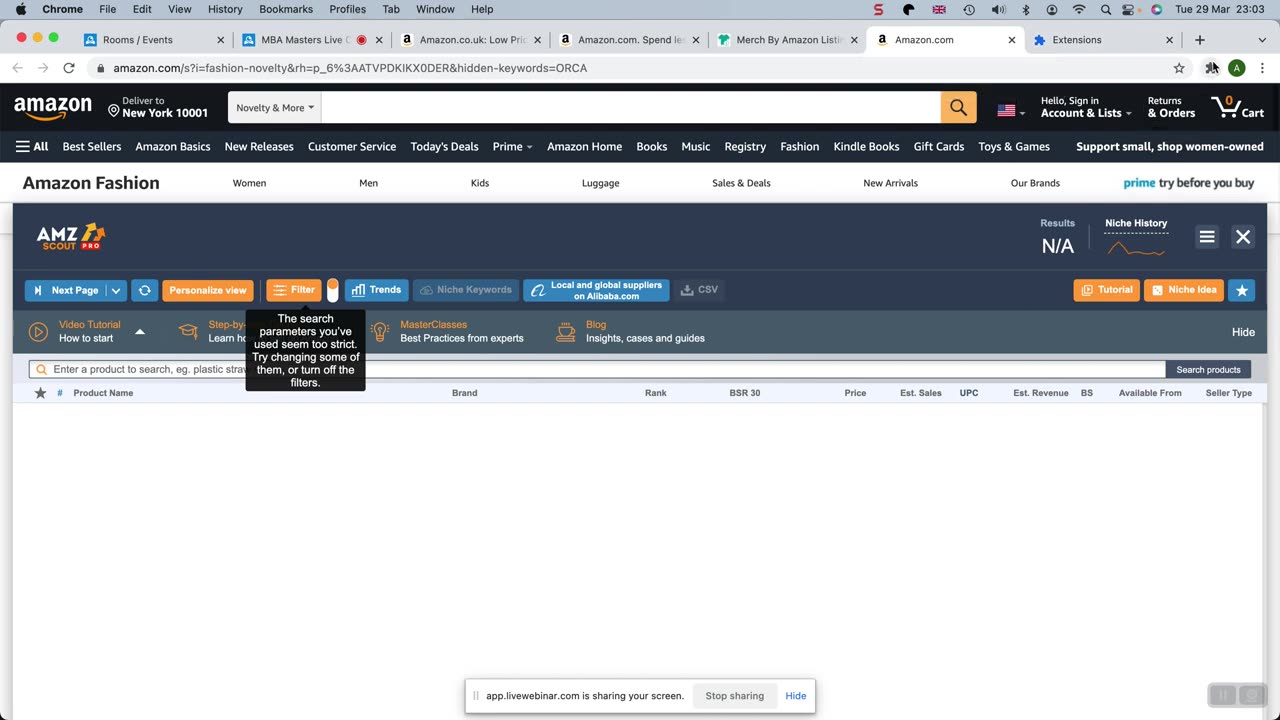Click the Search products button

[1208, 370]
